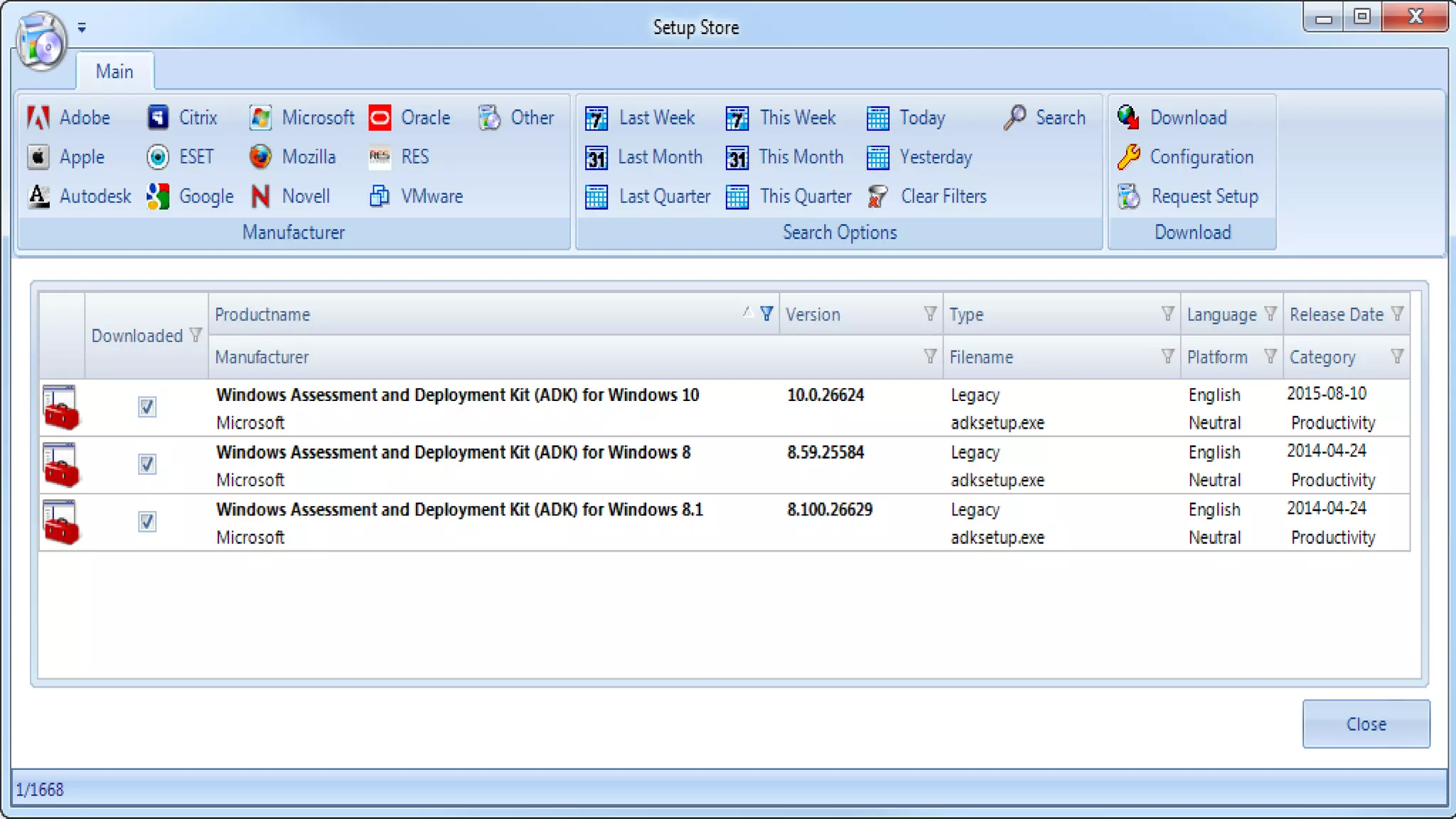Image resolution: width=1456 pixels, height=819 pixels.
Task: Open the Category column filter
Action: point(1397,356)
